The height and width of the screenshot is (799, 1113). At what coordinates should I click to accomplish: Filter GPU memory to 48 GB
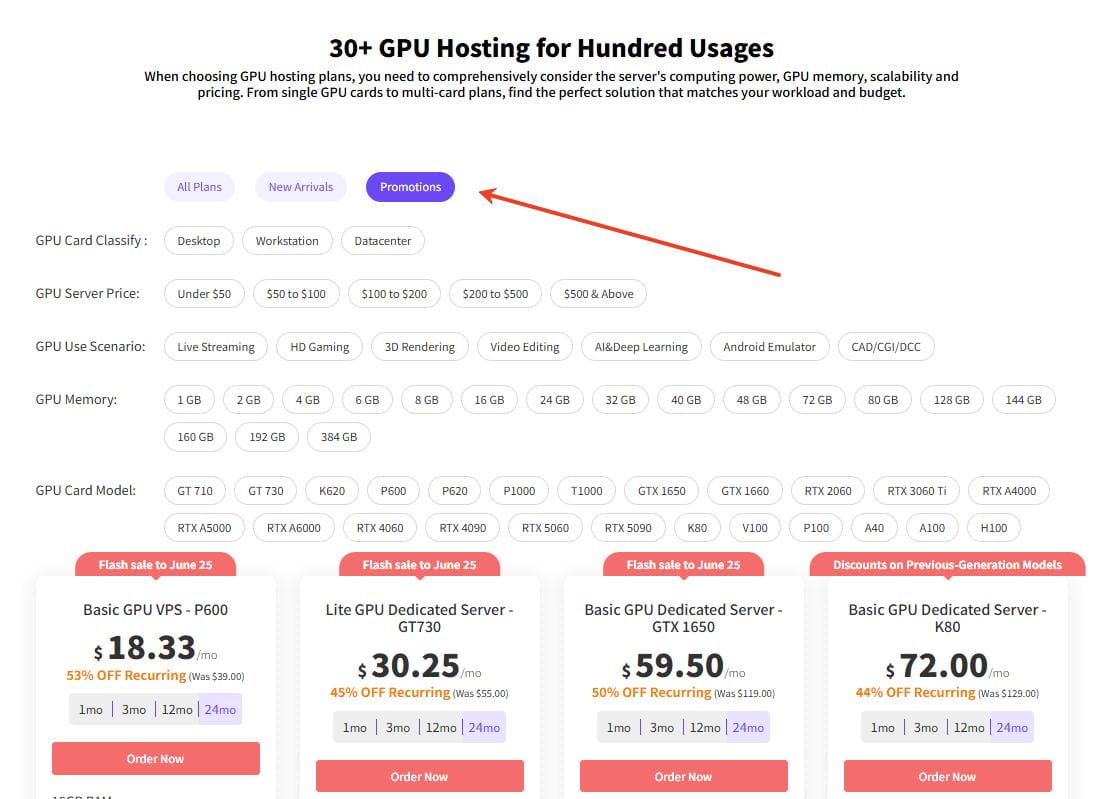751,400
